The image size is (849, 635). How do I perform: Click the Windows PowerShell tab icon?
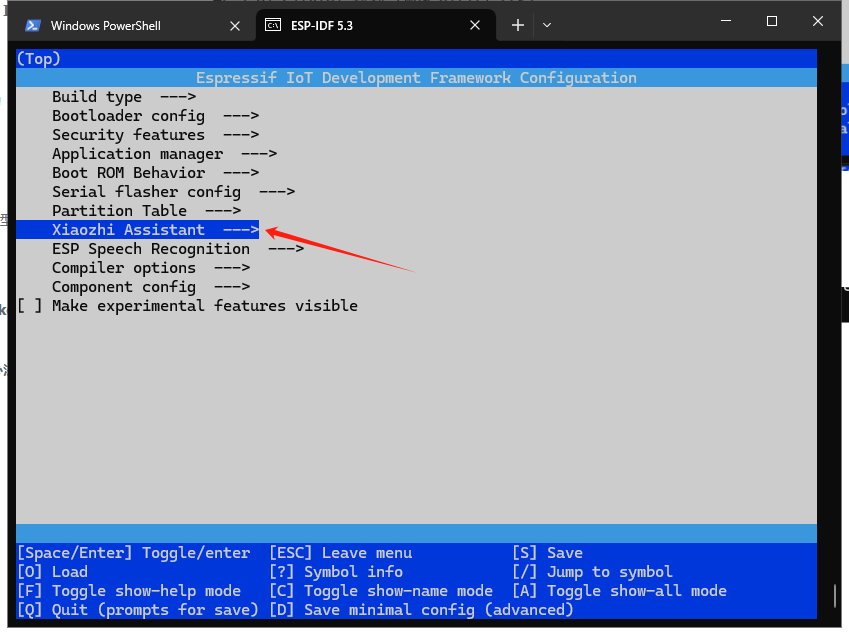coord(33,25)
